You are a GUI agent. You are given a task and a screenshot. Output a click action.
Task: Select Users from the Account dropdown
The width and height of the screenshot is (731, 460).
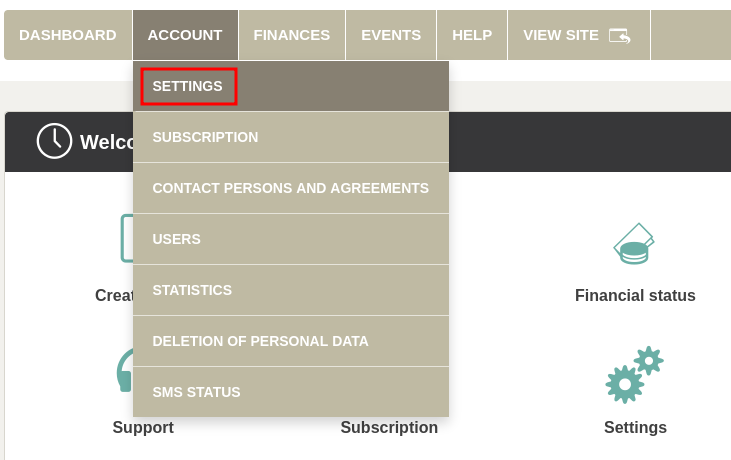177,239
